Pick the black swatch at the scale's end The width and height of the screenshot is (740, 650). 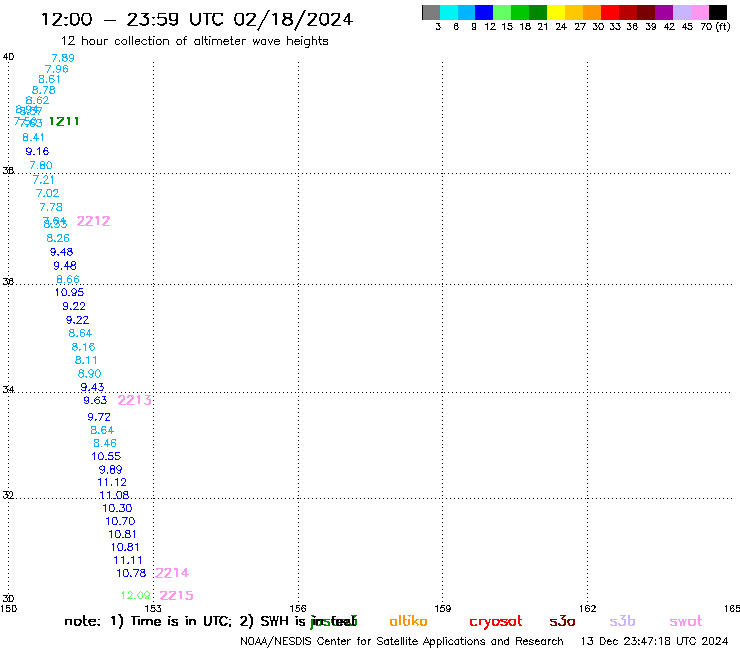(718, 12)
